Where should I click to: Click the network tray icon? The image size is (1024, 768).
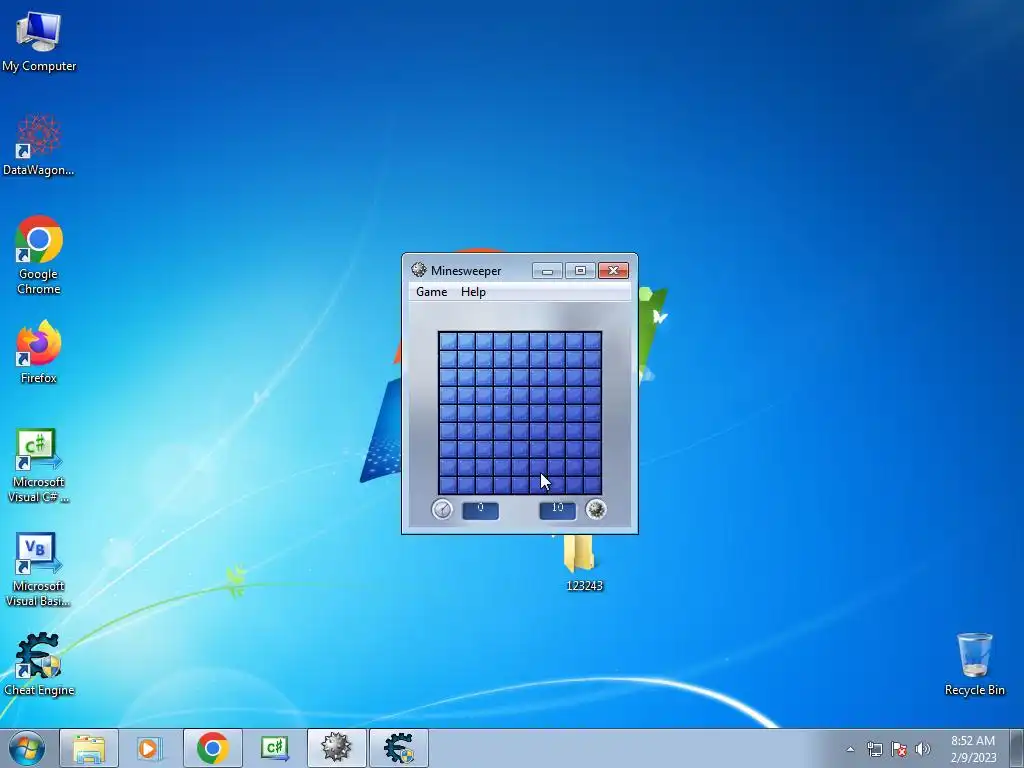click(874, 749)
